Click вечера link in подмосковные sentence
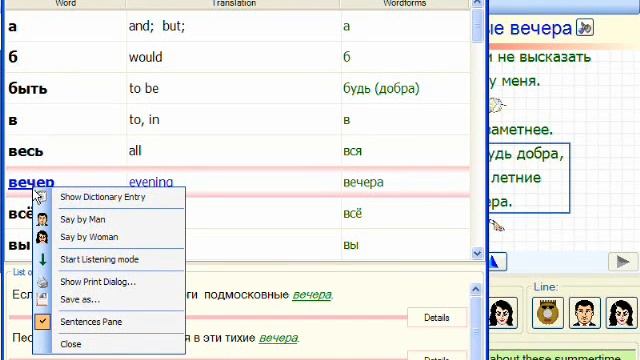 [x=312, y=295]
